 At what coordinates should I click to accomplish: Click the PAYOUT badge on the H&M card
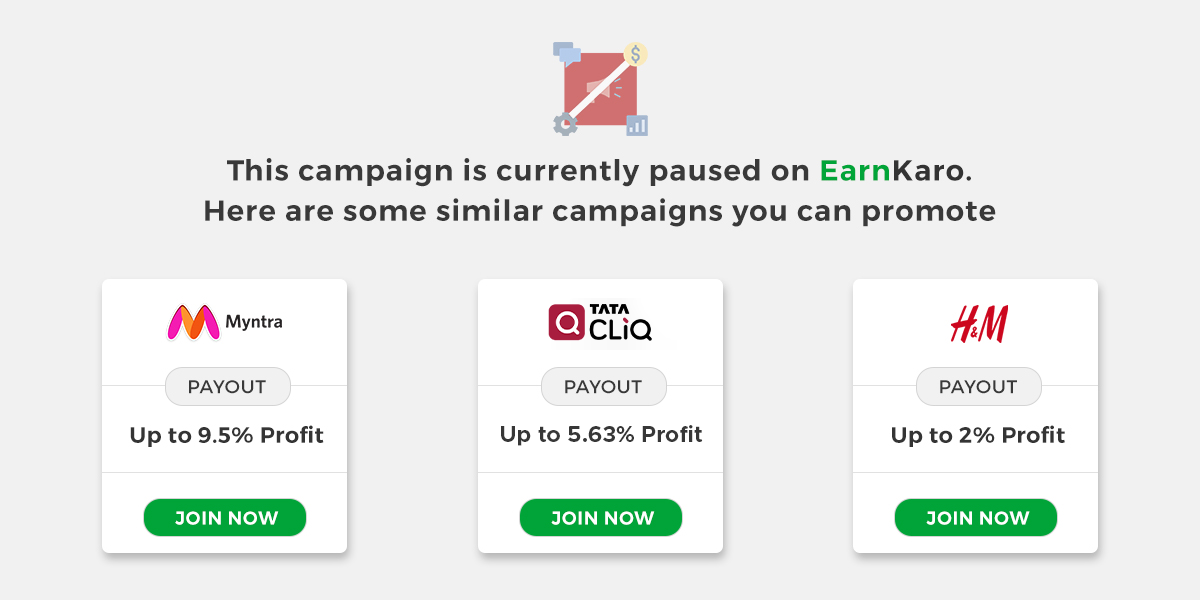click(x=978, y=386)
